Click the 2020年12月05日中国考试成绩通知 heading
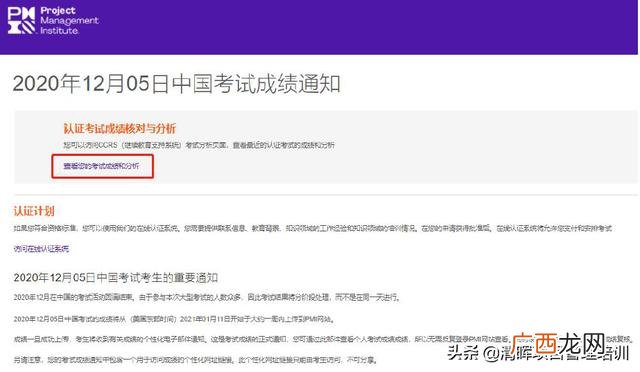The height and width of the screenshot is (372, 640). pos(176,84)
